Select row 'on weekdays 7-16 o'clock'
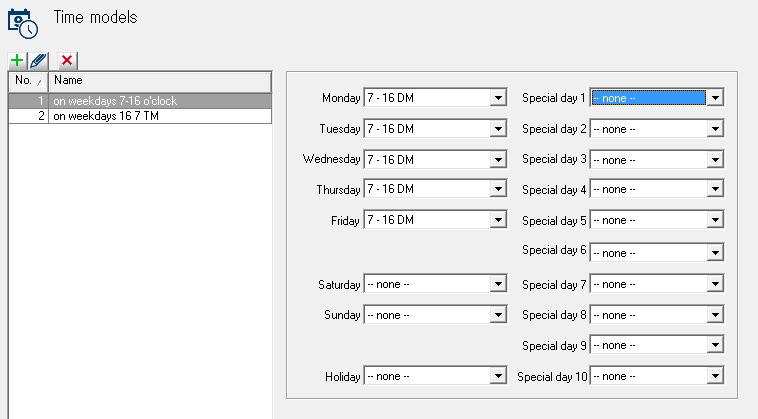 coord(140,101)
